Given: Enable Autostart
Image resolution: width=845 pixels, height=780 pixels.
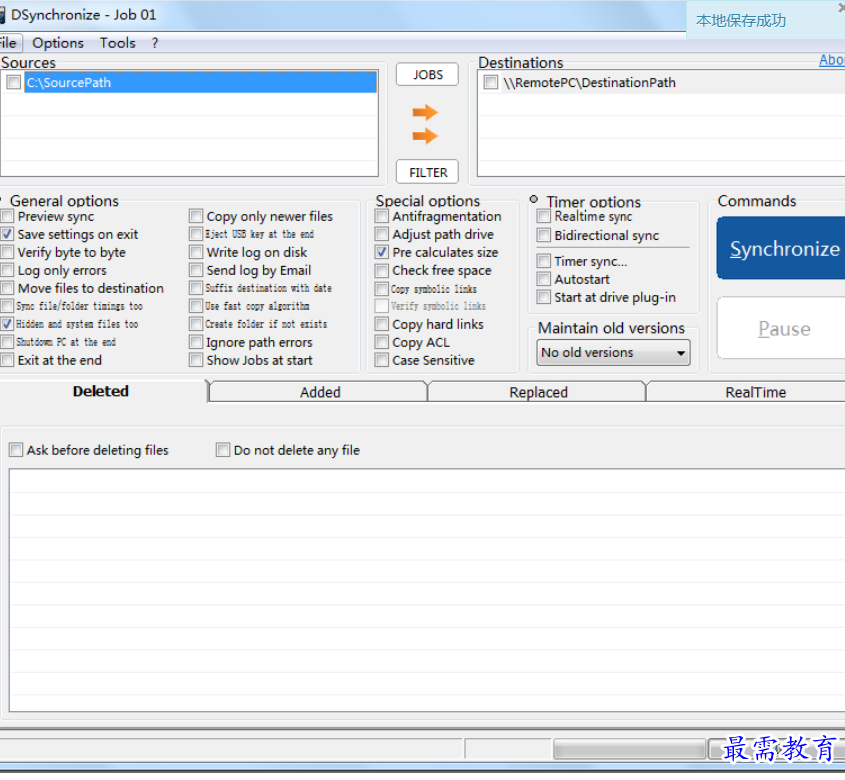Looking at the screenshot, I should (x=544, y=279).
